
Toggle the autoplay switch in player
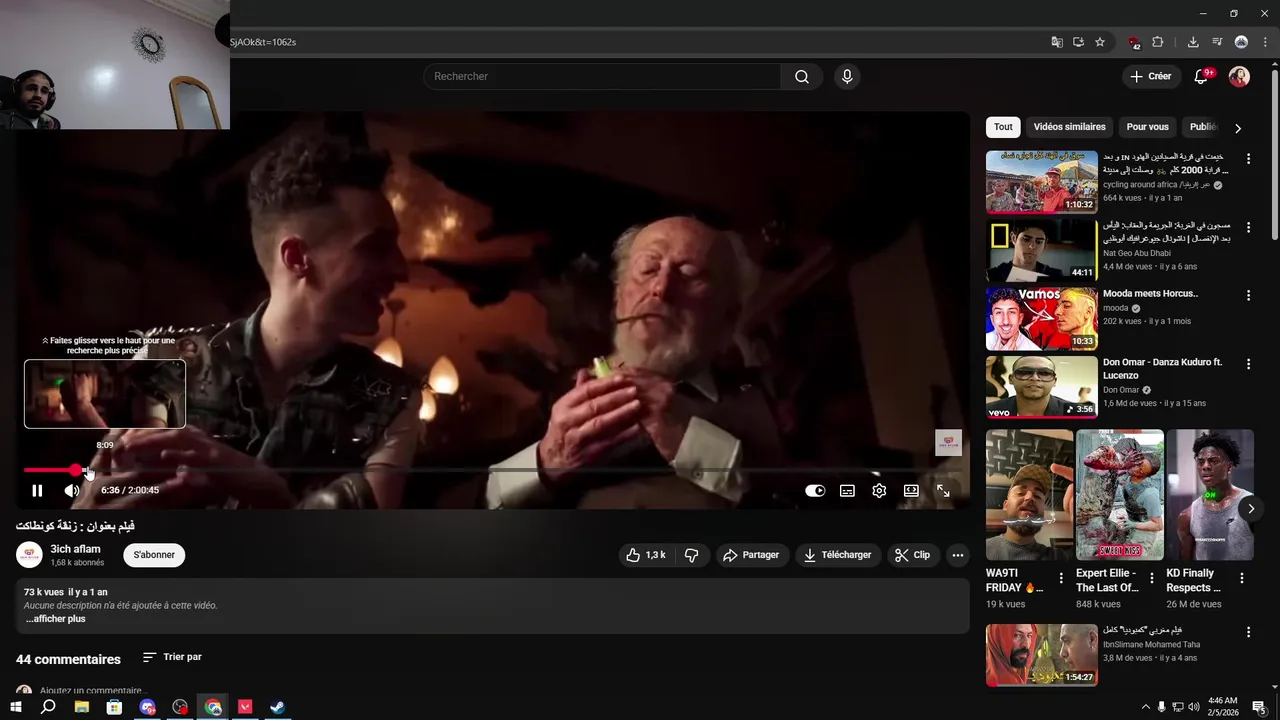click(815, 491)
